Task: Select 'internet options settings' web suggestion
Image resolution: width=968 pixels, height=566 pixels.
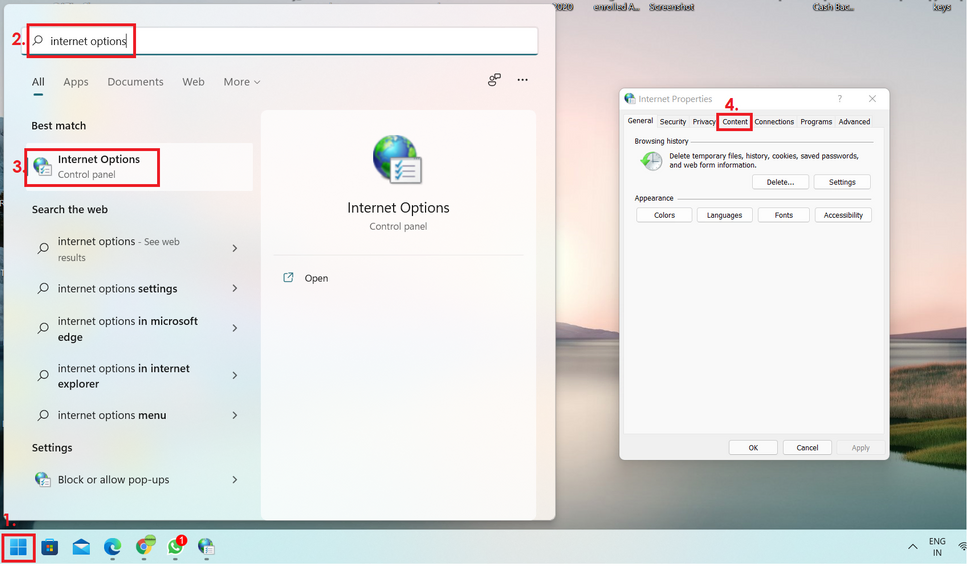Action: (x=117, y=289)
